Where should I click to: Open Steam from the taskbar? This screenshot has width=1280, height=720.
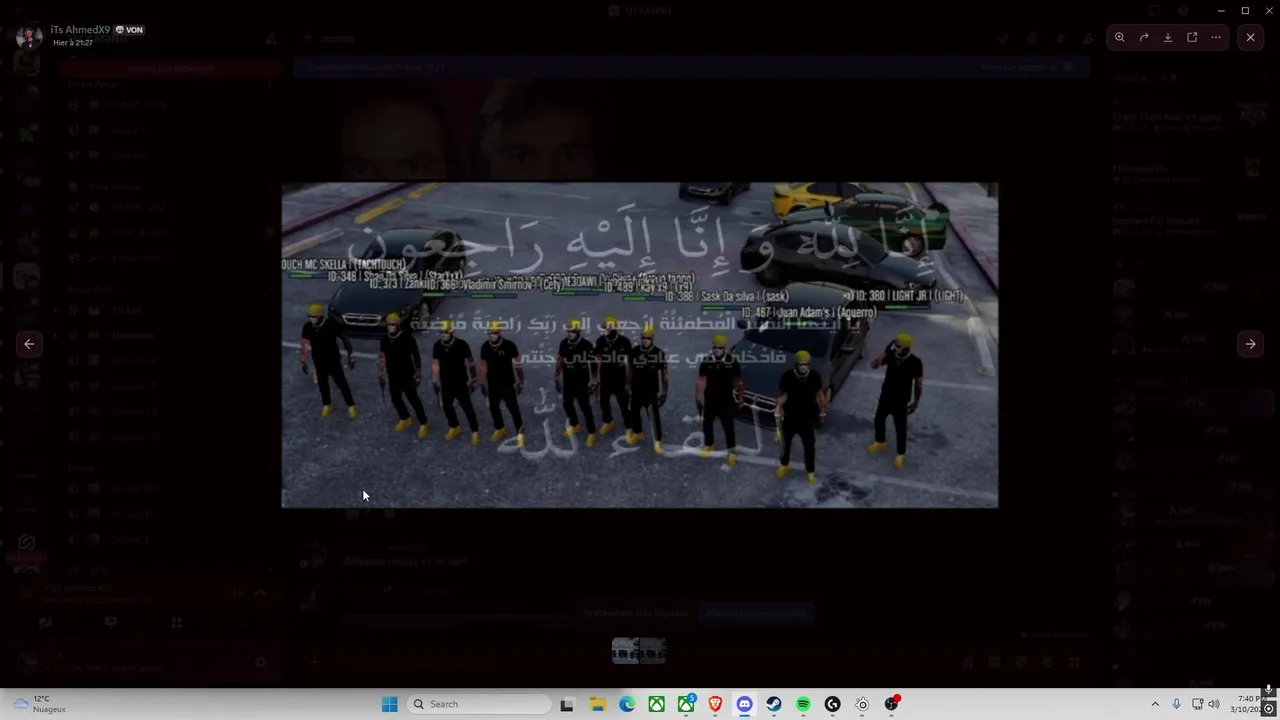point(774,704)
